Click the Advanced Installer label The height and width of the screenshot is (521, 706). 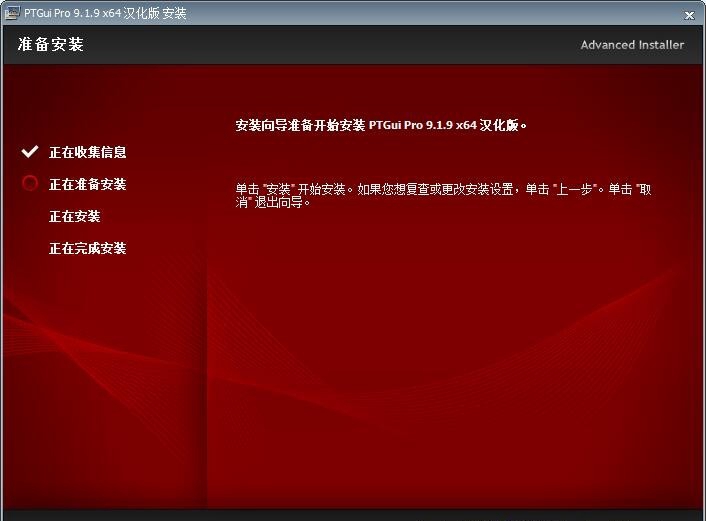(632, 45)
